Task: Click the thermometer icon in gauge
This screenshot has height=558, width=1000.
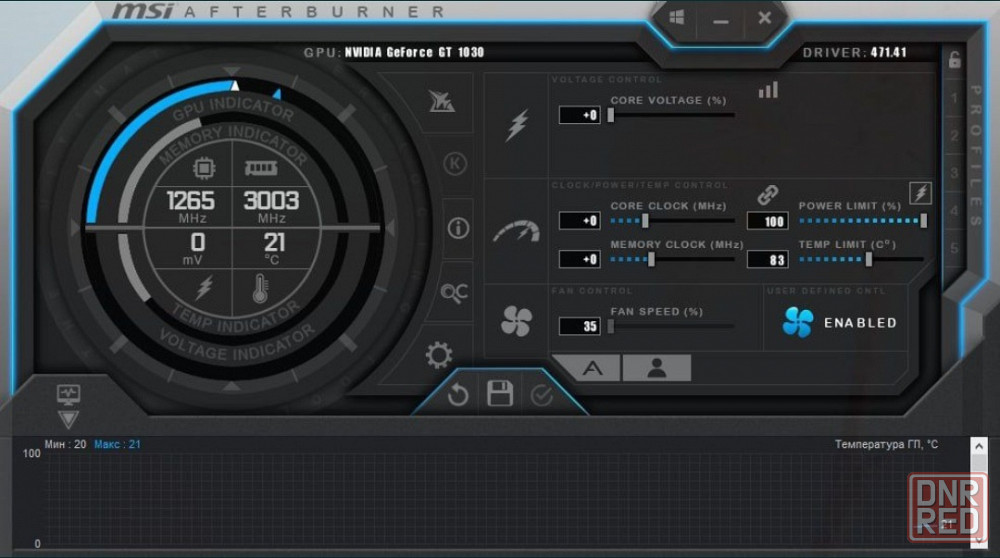Action: tap(260, 288)
